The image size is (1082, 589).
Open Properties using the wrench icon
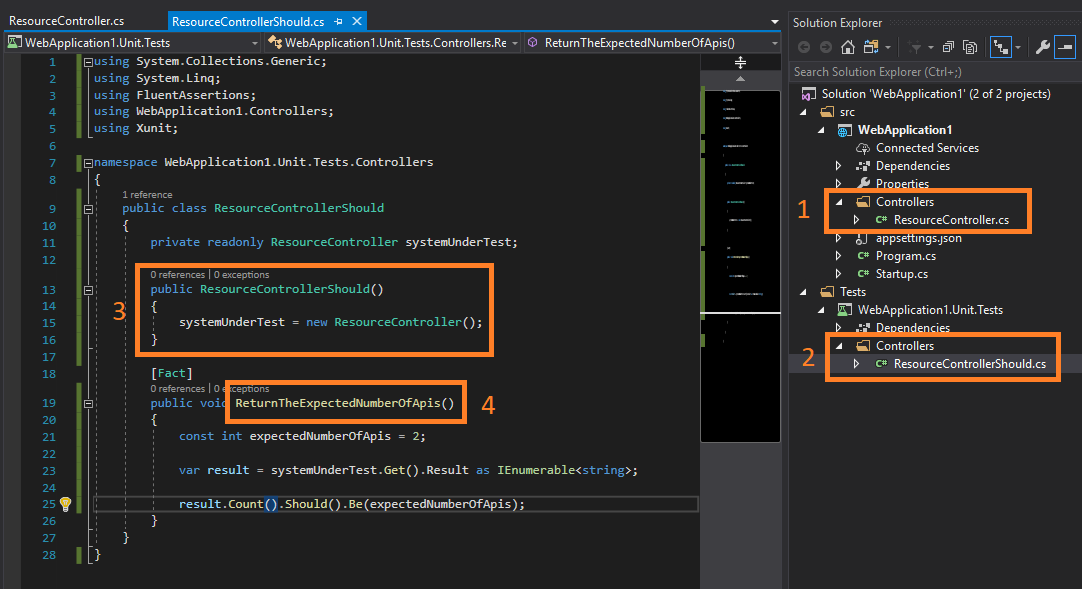(x=1042, y=46)
